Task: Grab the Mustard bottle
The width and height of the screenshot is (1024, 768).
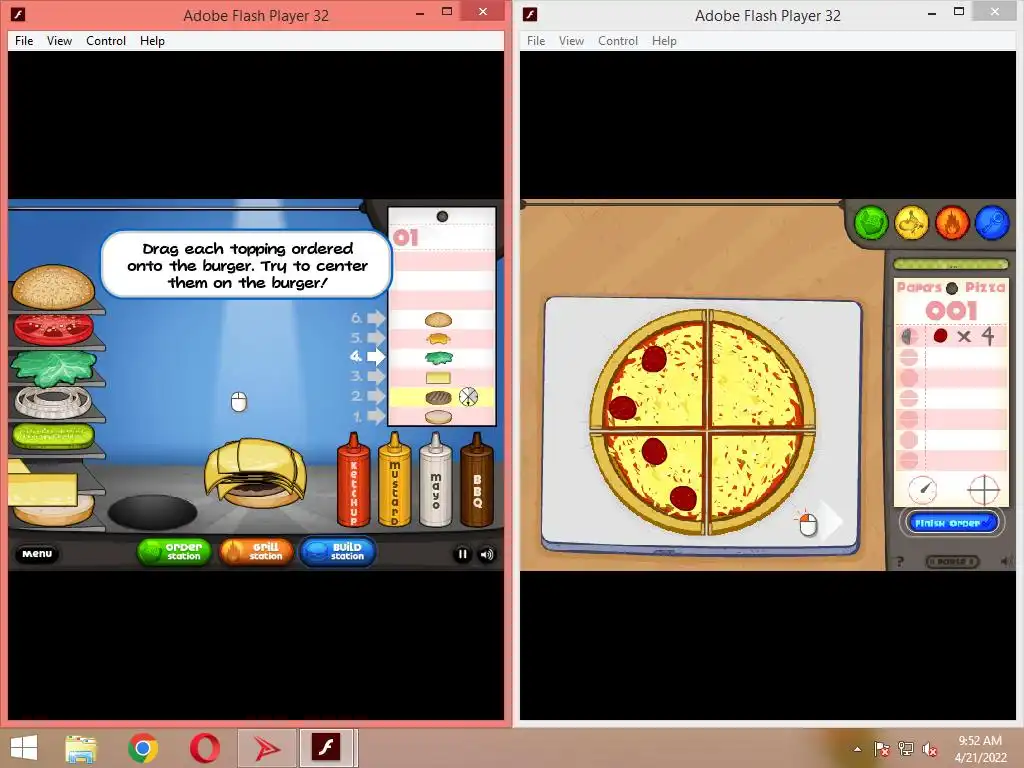Action: (394, 480)
